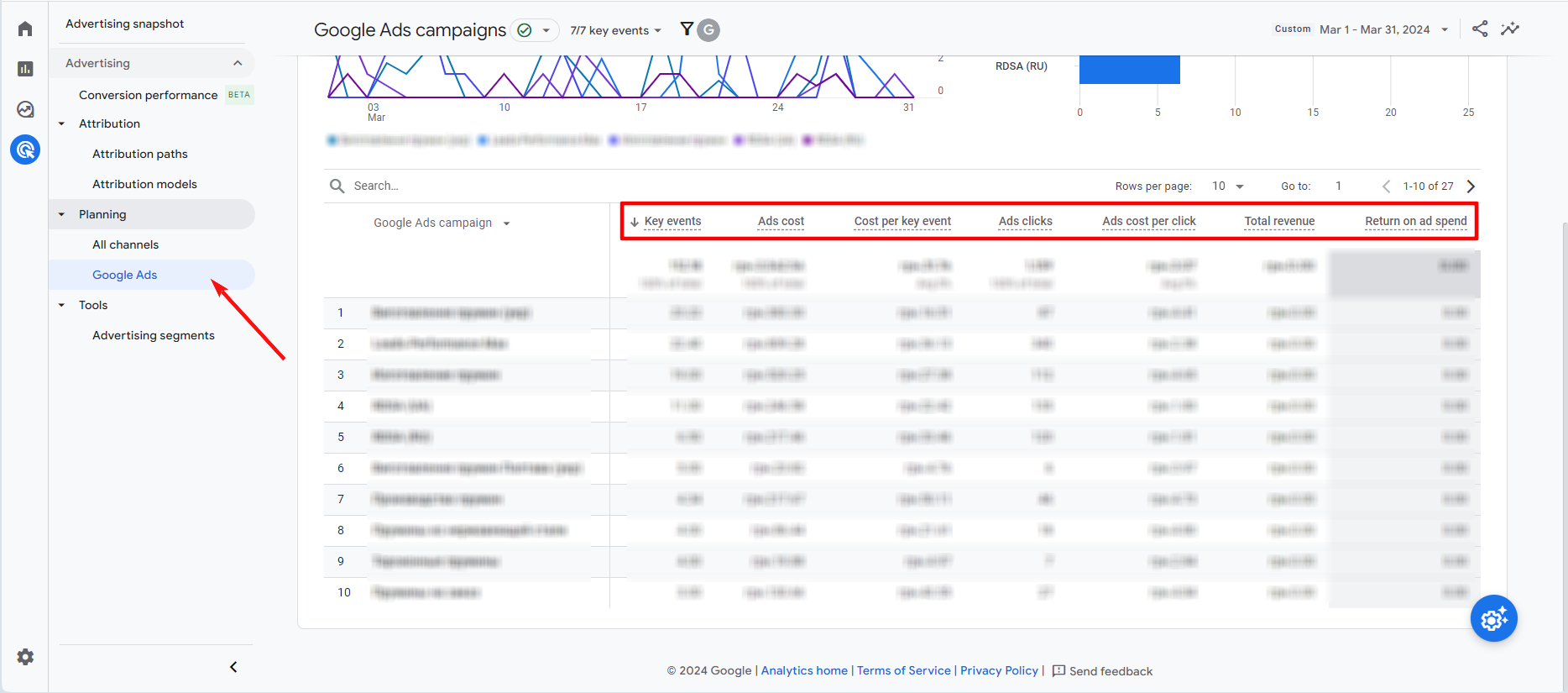The height and width of the screenshot is (693, 1568).
Task: Open the date range dropdown
Action: [1445, 29]
